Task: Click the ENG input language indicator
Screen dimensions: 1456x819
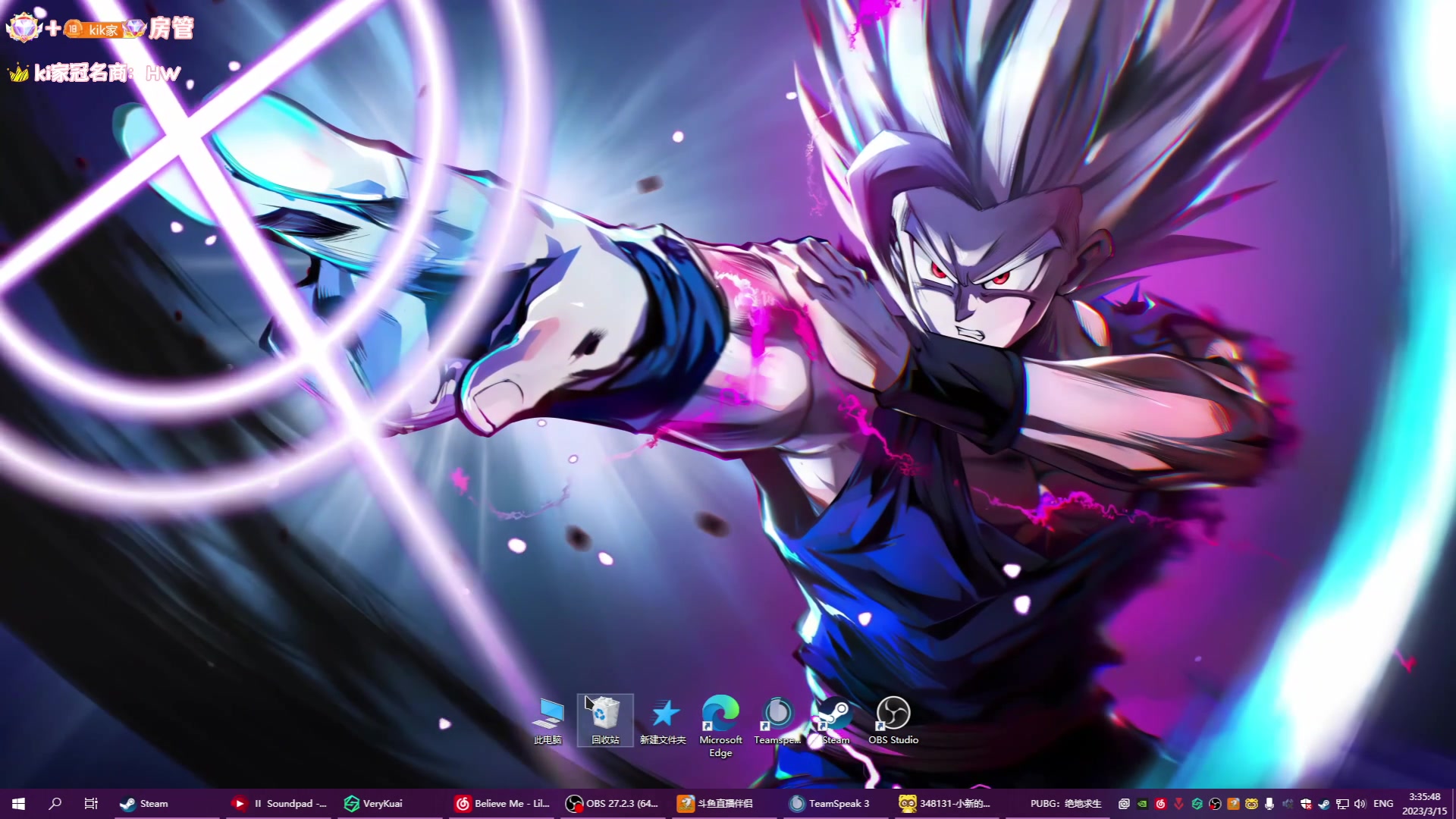Action: [1383, 804]
